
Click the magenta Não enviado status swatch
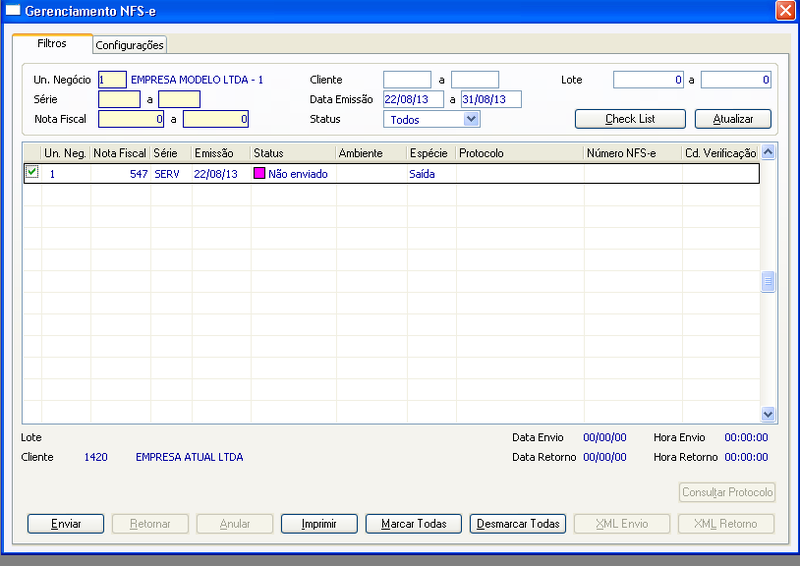click(259, 173)
